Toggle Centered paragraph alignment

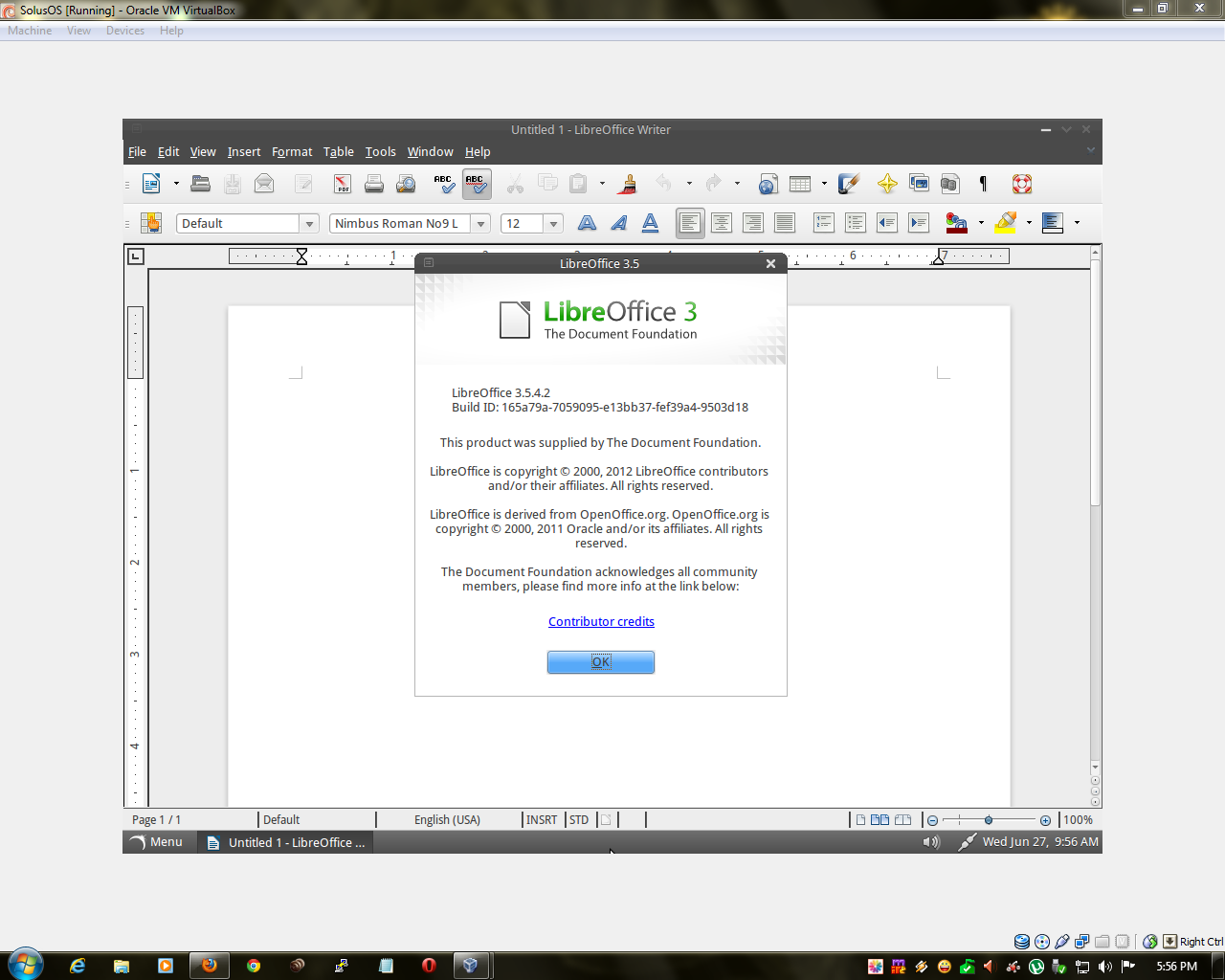(722, 223)
